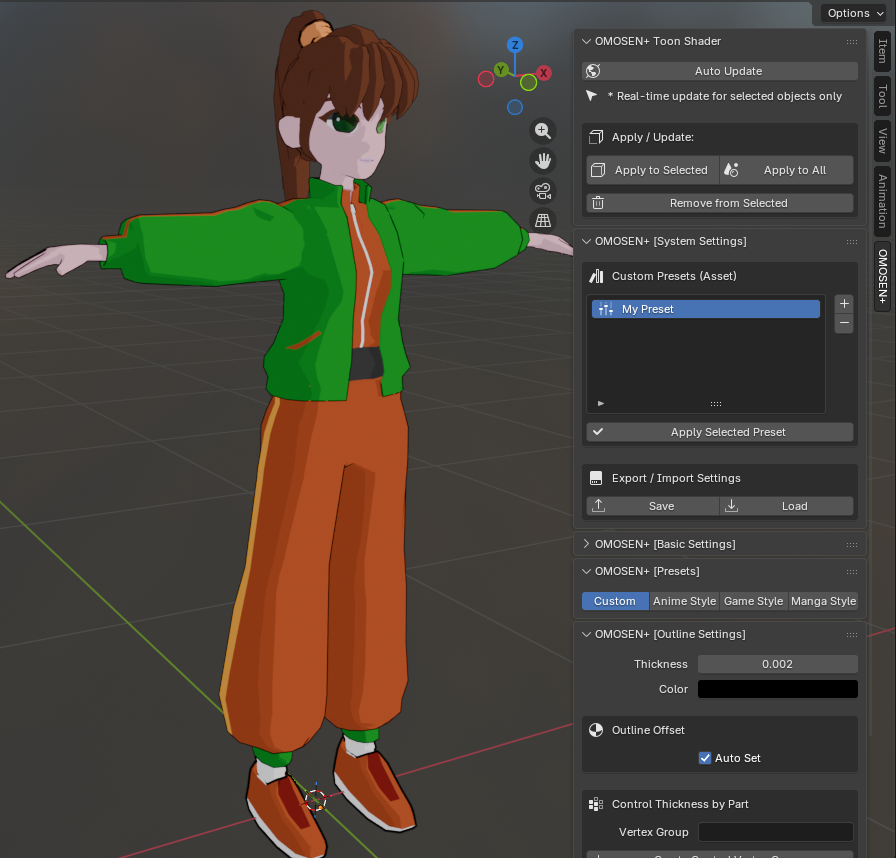Open the Options dropdown

click(855, 13)
